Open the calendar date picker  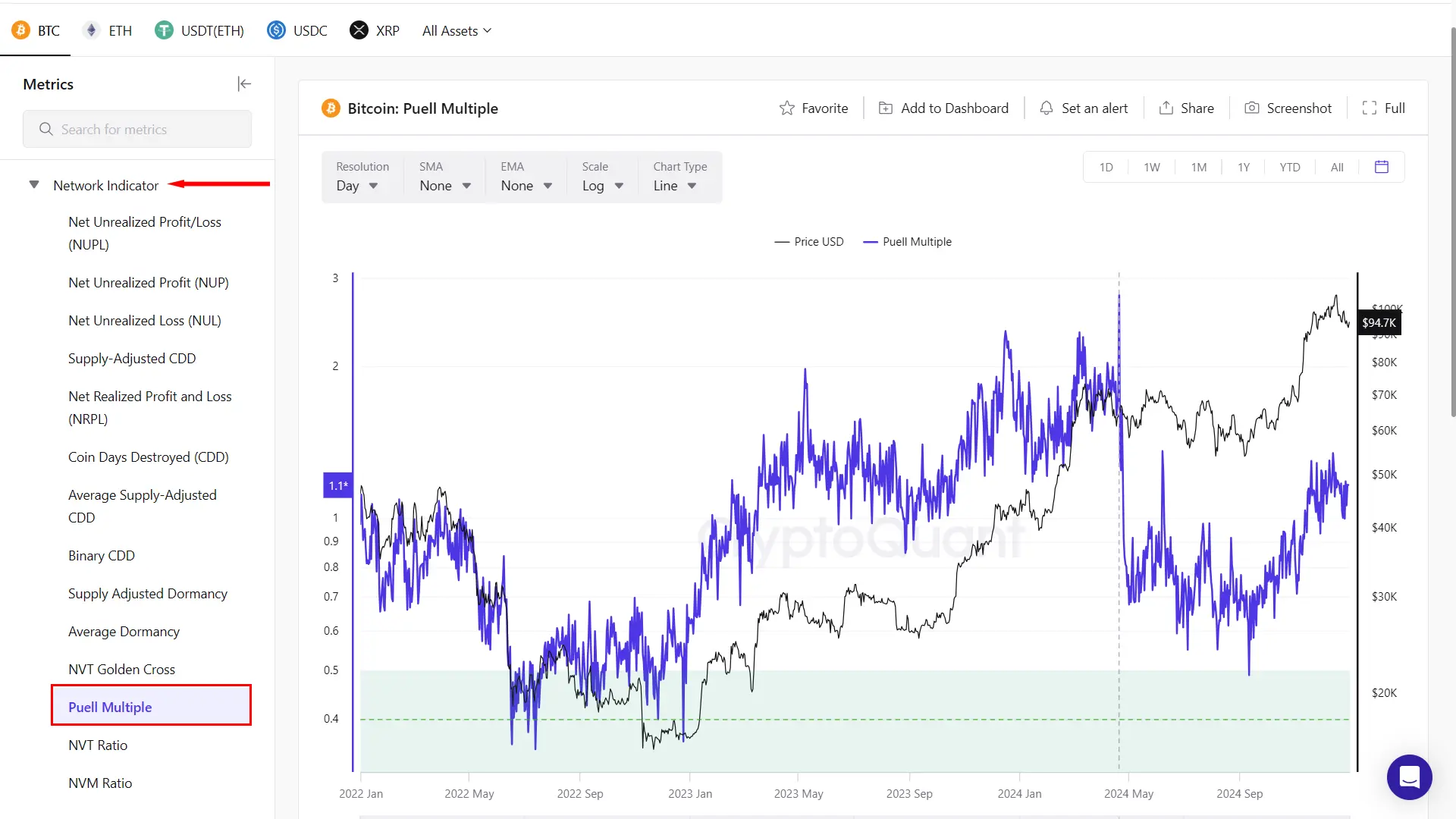(1381, 167)
